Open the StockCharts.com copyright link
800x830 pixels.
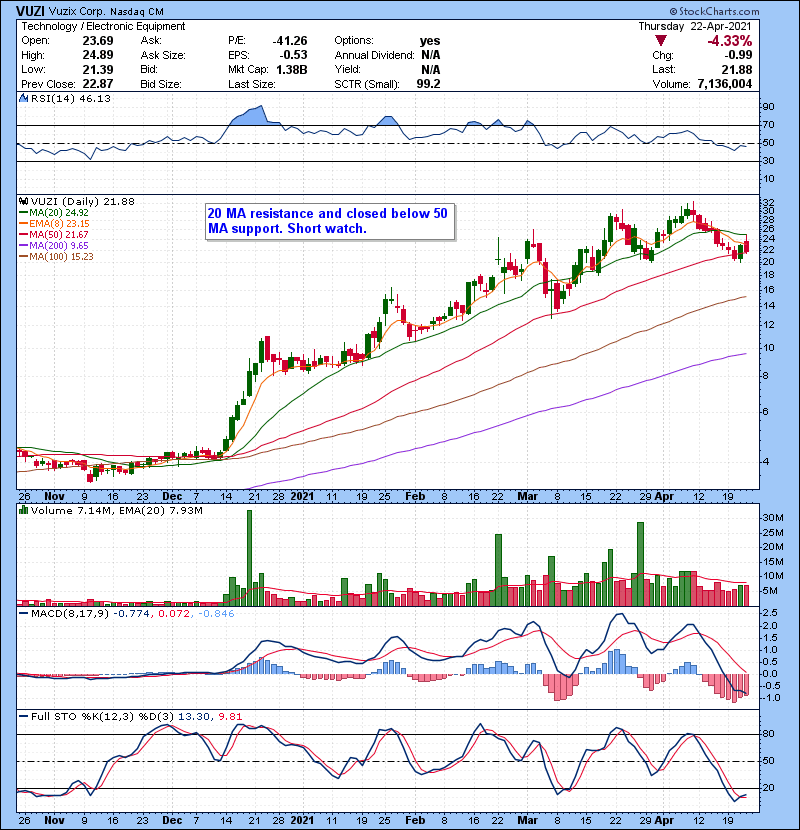click(714, 11)
